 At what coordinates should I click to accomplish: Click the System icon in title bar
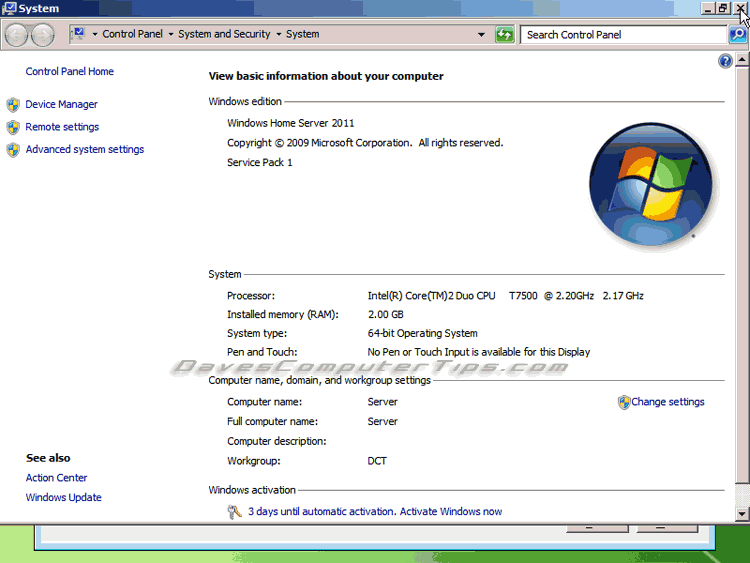9,8
